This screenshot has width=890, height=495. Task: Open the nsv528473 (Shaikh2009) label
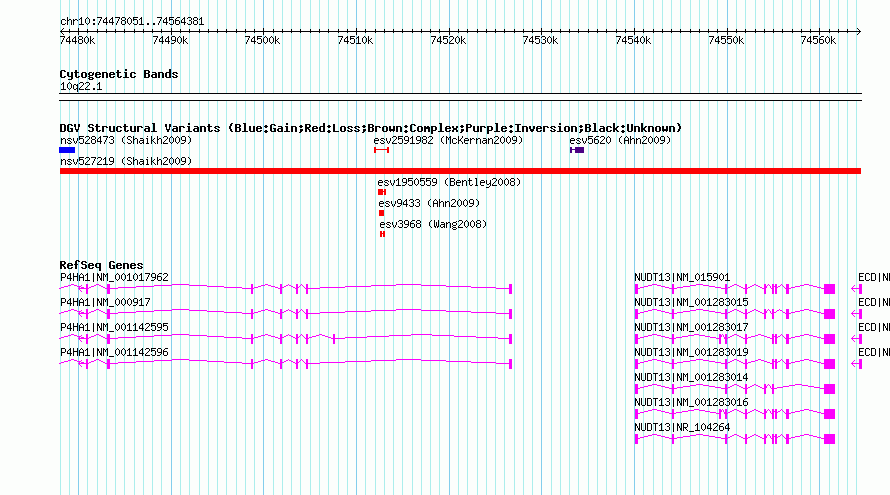tap(126, 140)
